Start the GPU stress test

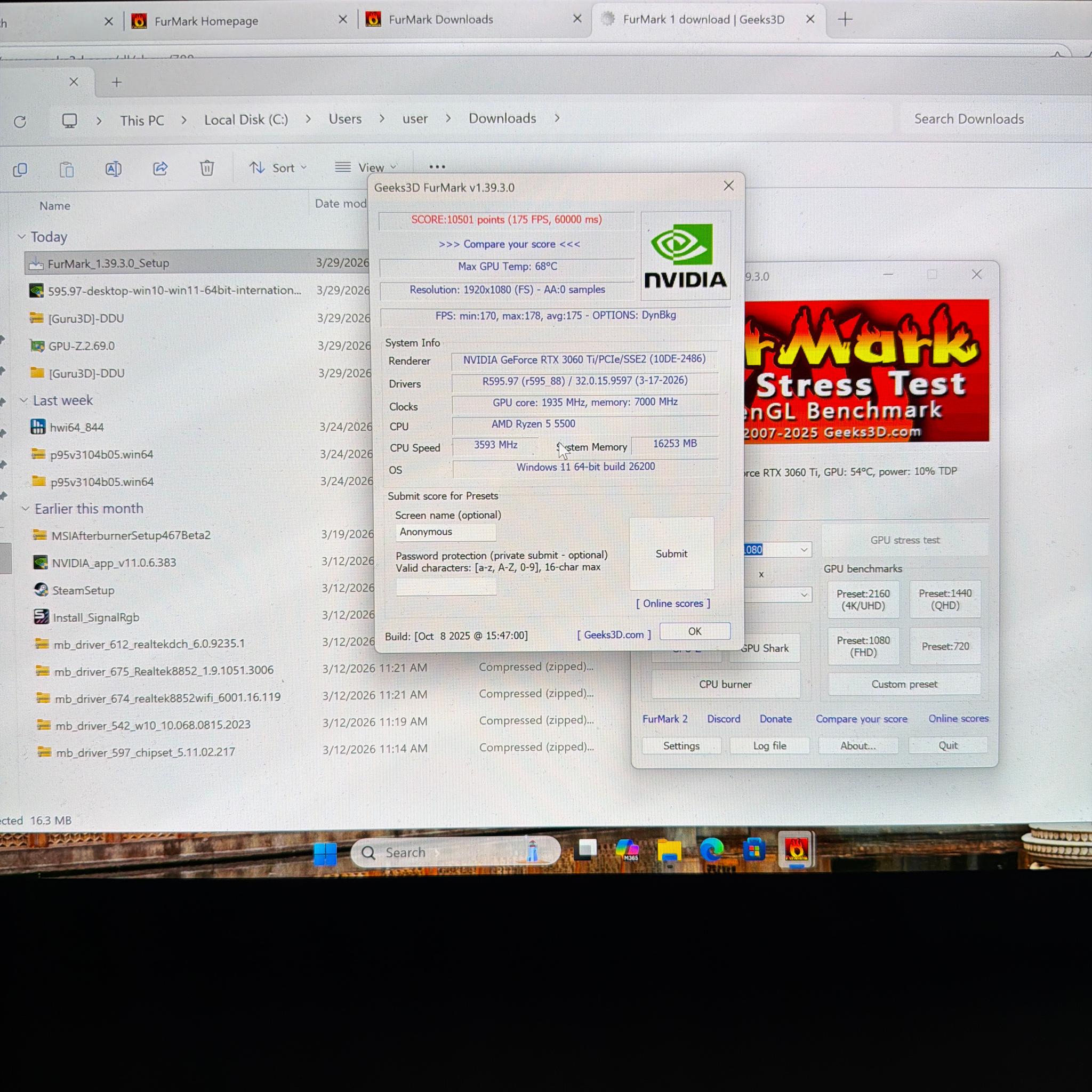pos(905,540)
